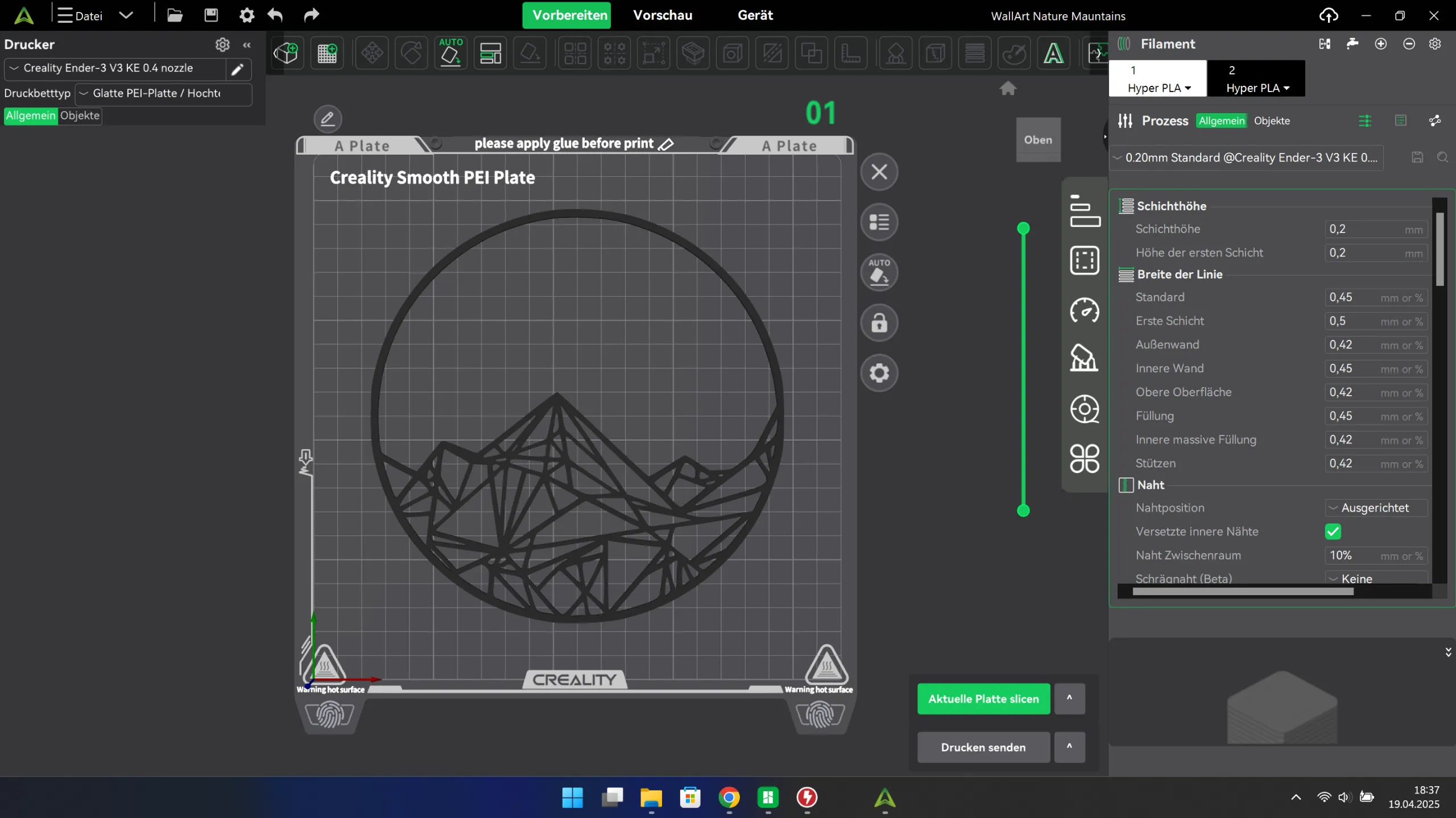Viewport: 1456px width, 818px height.
Task: Open the speed gauge settings sidebar icon
Action: pos(1085,310)
